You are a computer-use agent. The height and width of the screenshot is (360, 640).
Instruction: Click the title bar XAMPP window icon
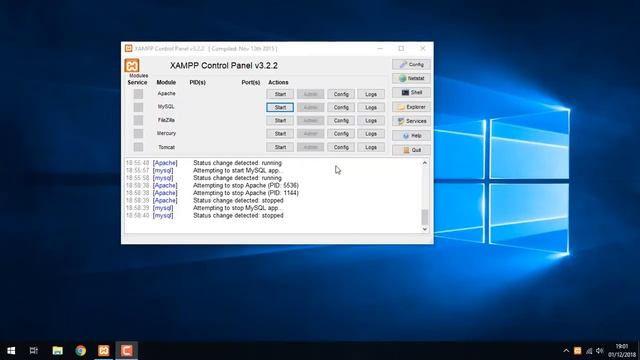tap(129, 49)
